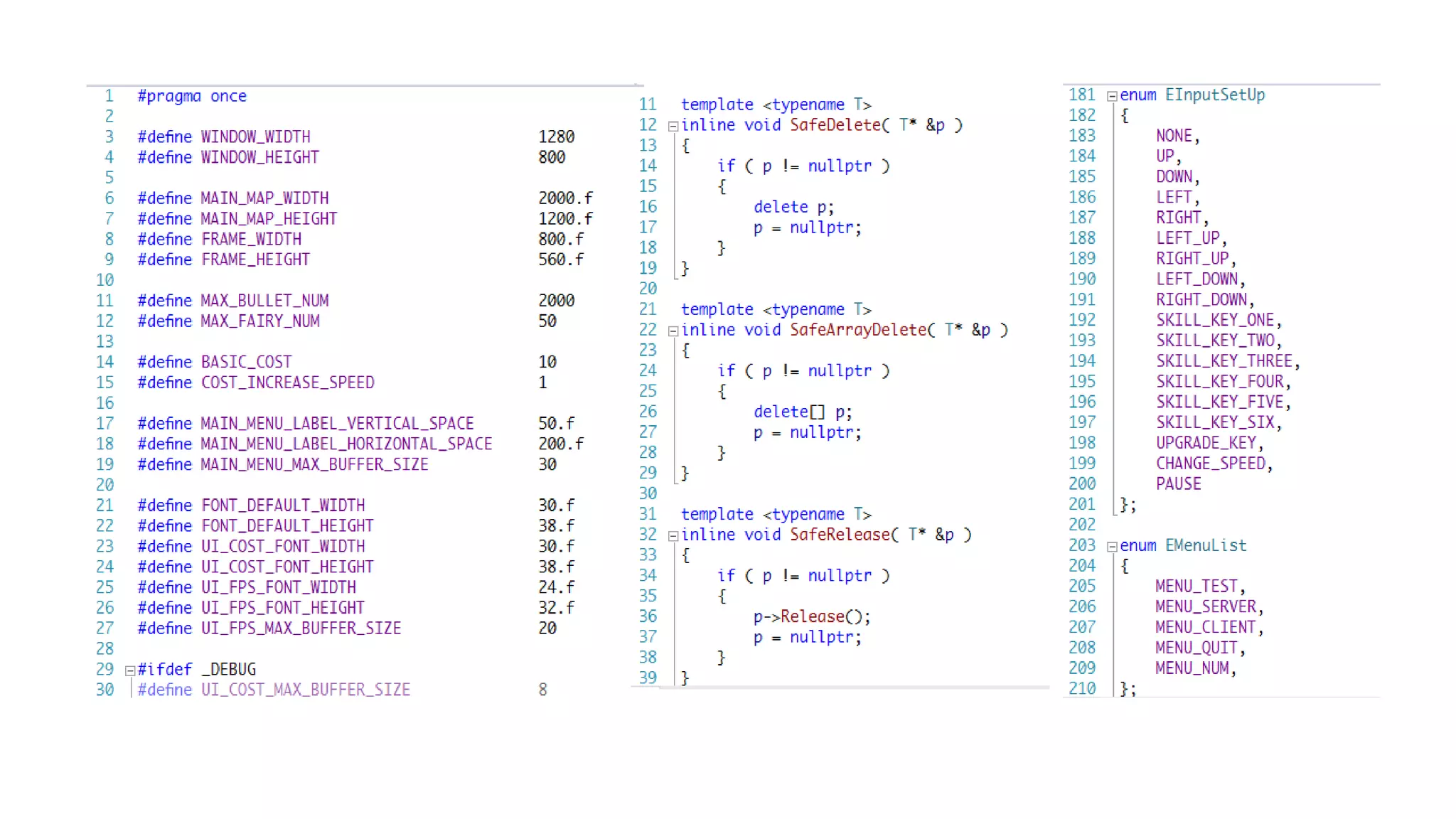Click the value 2000.f of MAIN_MAP_WIDTH
Viewport: 1456px width, 819px height.
[x=564, y=198]
